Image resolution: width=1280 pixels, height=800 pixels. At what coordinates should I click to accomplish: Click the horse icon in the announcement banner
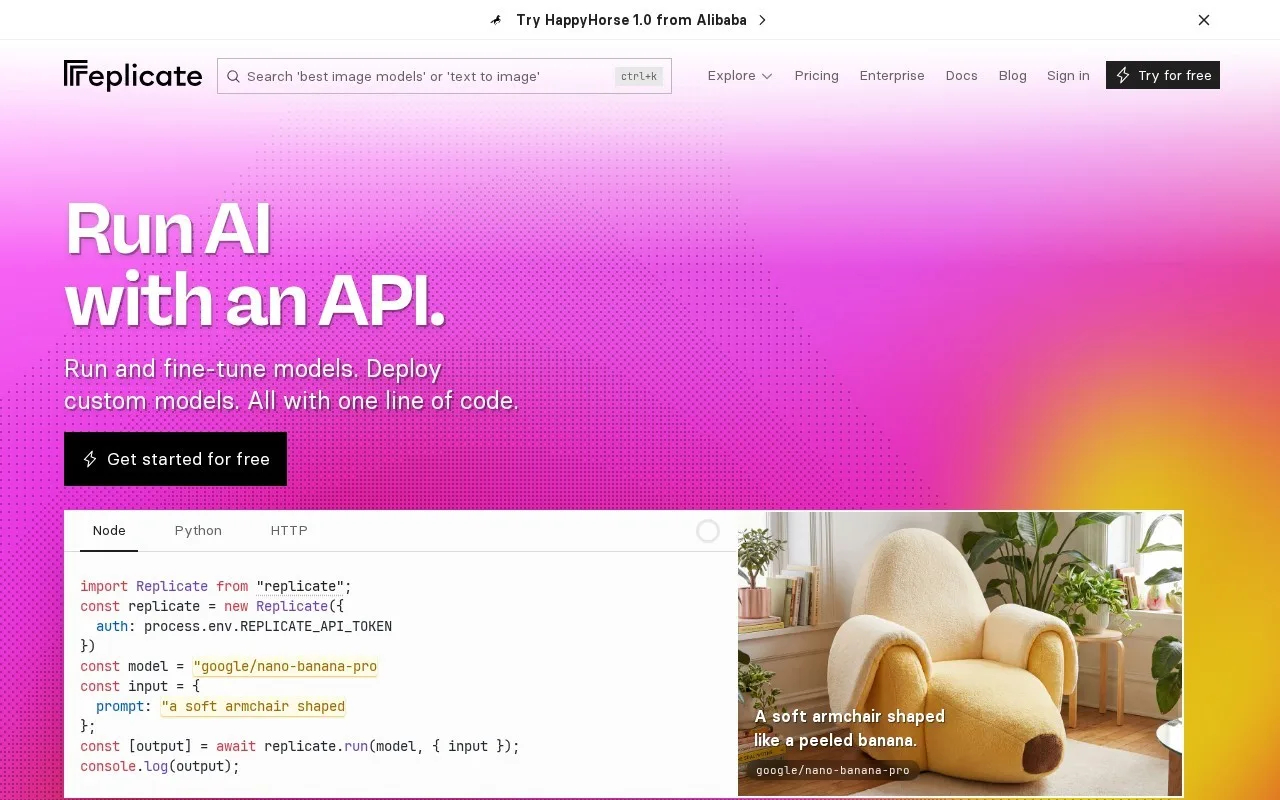click(x=496, y=20)
